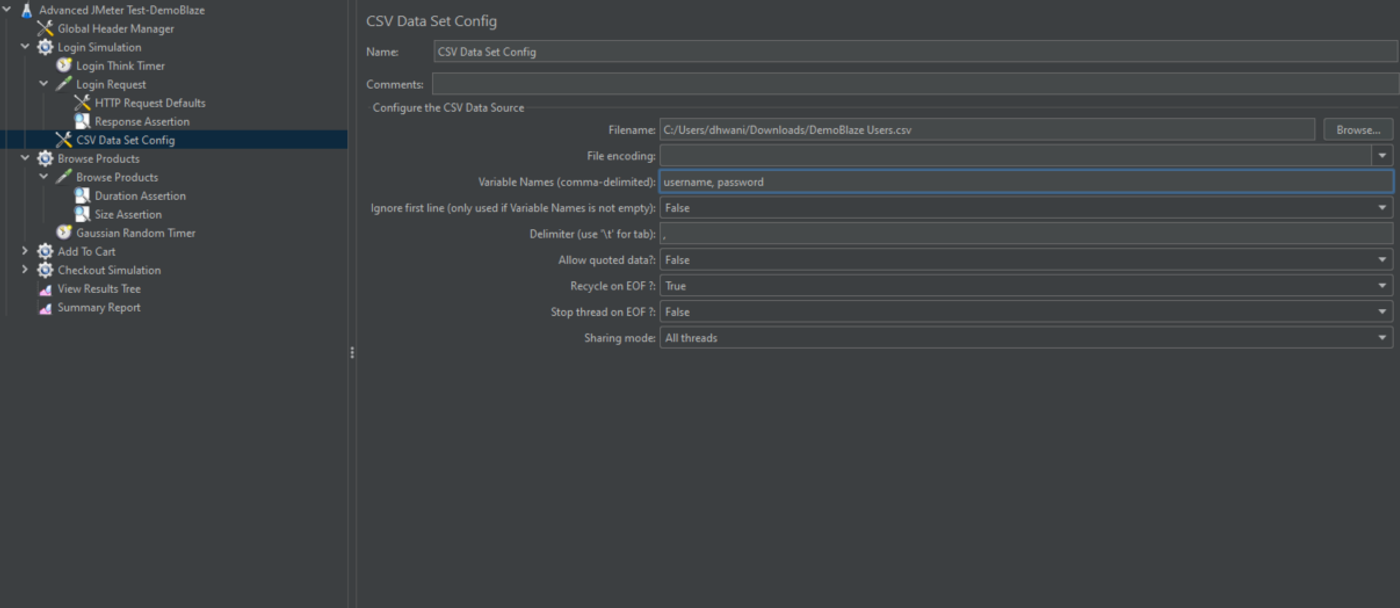Select Login Think Timer tree item

tap(120, 65)
